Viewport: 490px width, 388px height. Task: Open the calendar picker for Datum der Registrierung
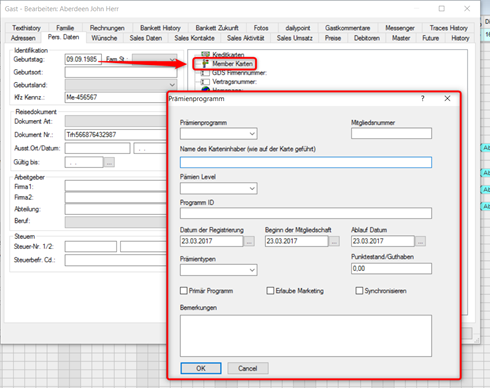point(249,241)
